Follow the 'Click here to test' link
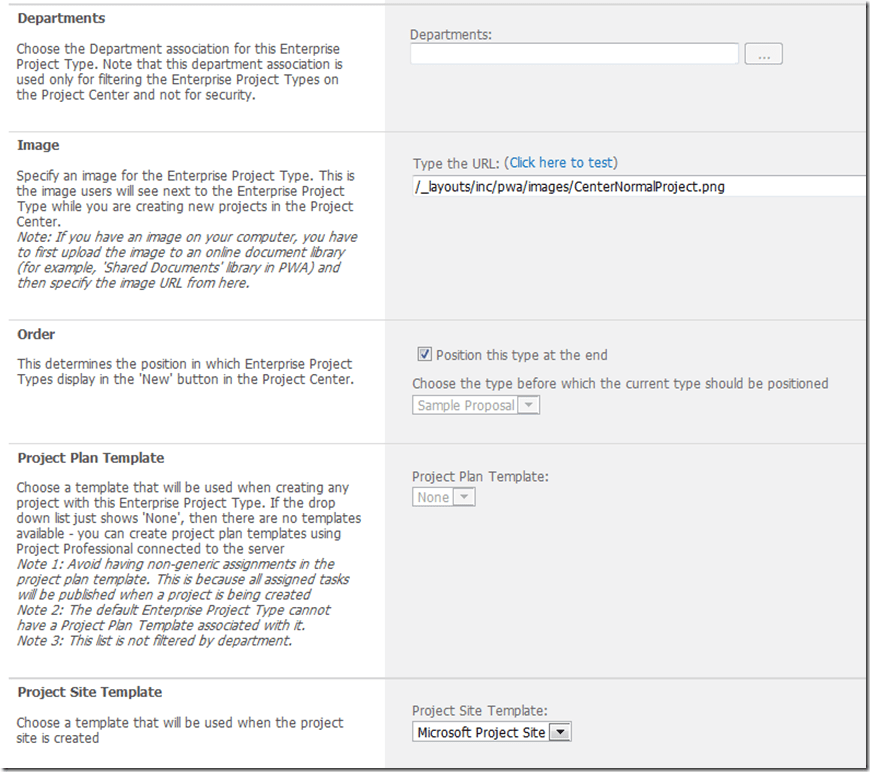The width and height of the screenshot is (870, 772). (x=563, y=162)
